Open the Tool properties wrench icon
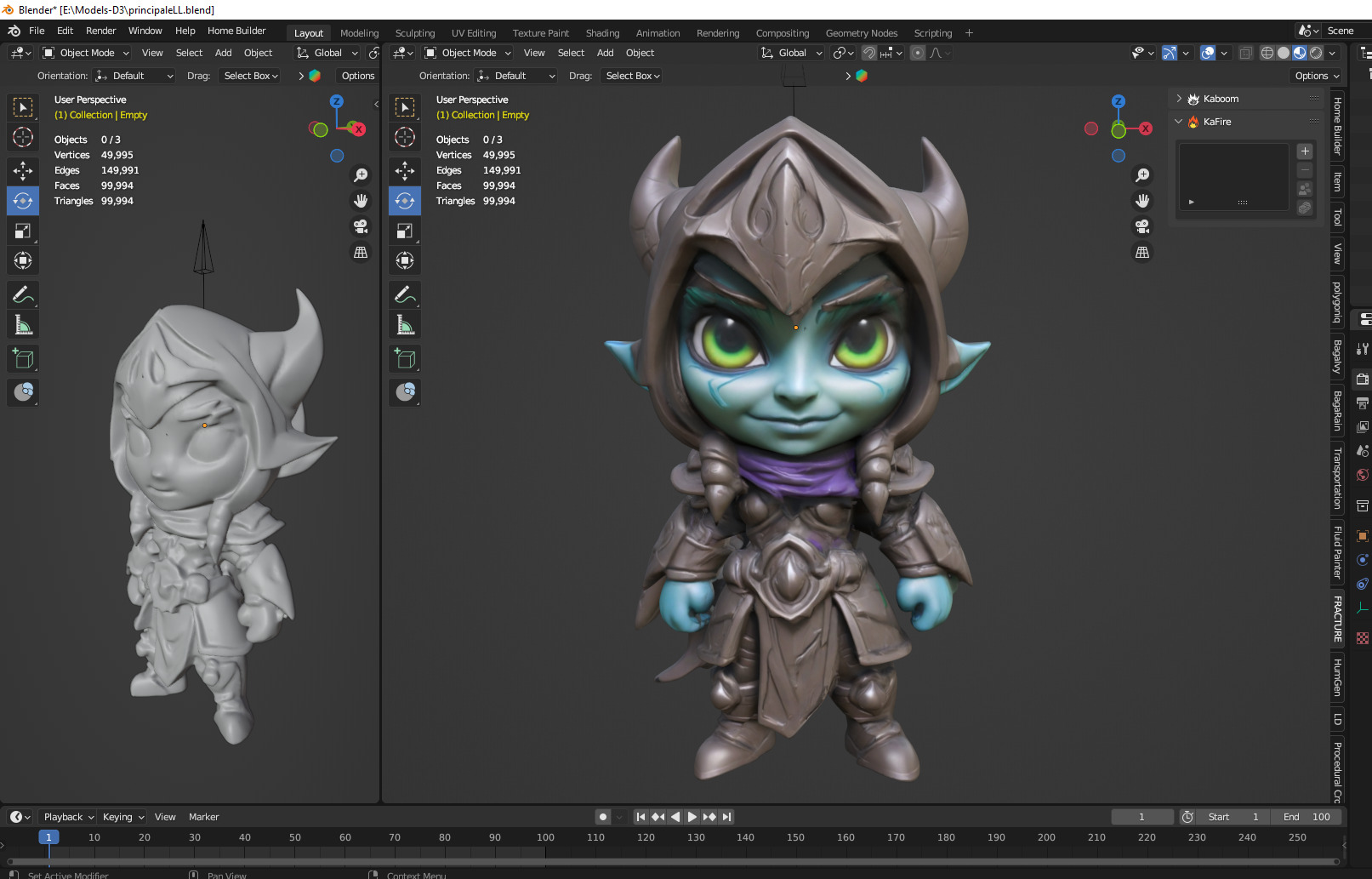The image size is (1372, 879). 1363,349
